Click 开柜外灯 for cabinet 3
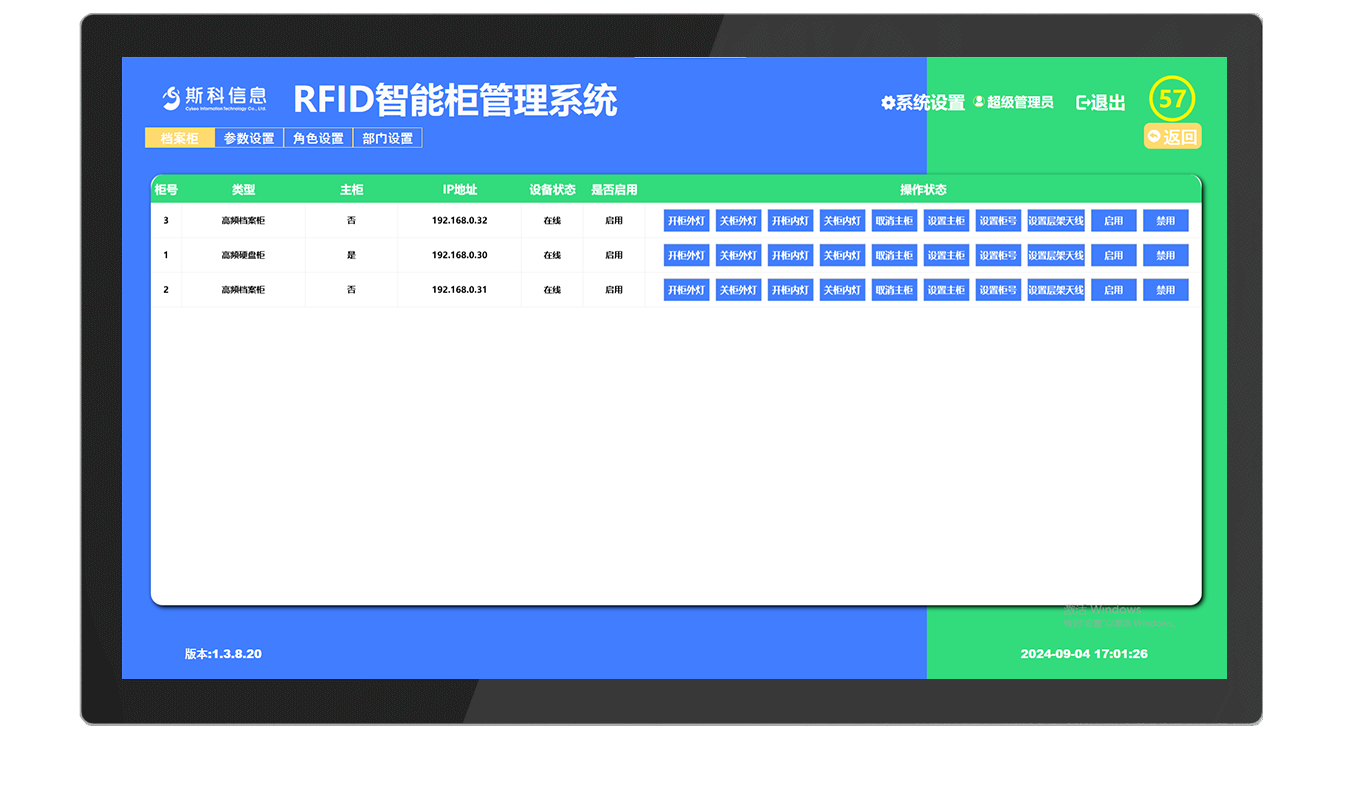Image resolution: width=1370 pixels, height=789 pixels. (x=686, y=220)
